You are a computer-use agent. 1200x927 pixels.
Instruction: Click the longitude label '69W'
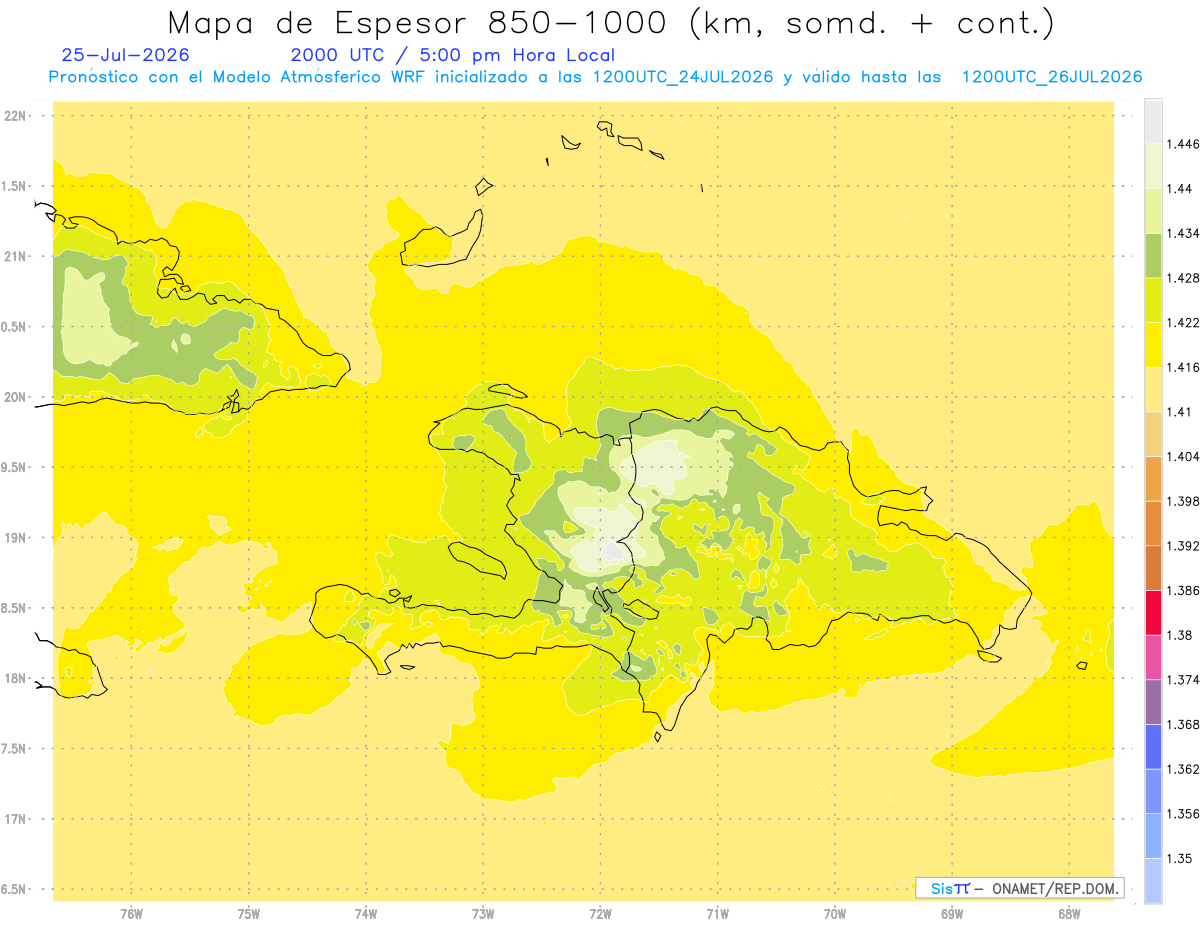tap(952, 914)
